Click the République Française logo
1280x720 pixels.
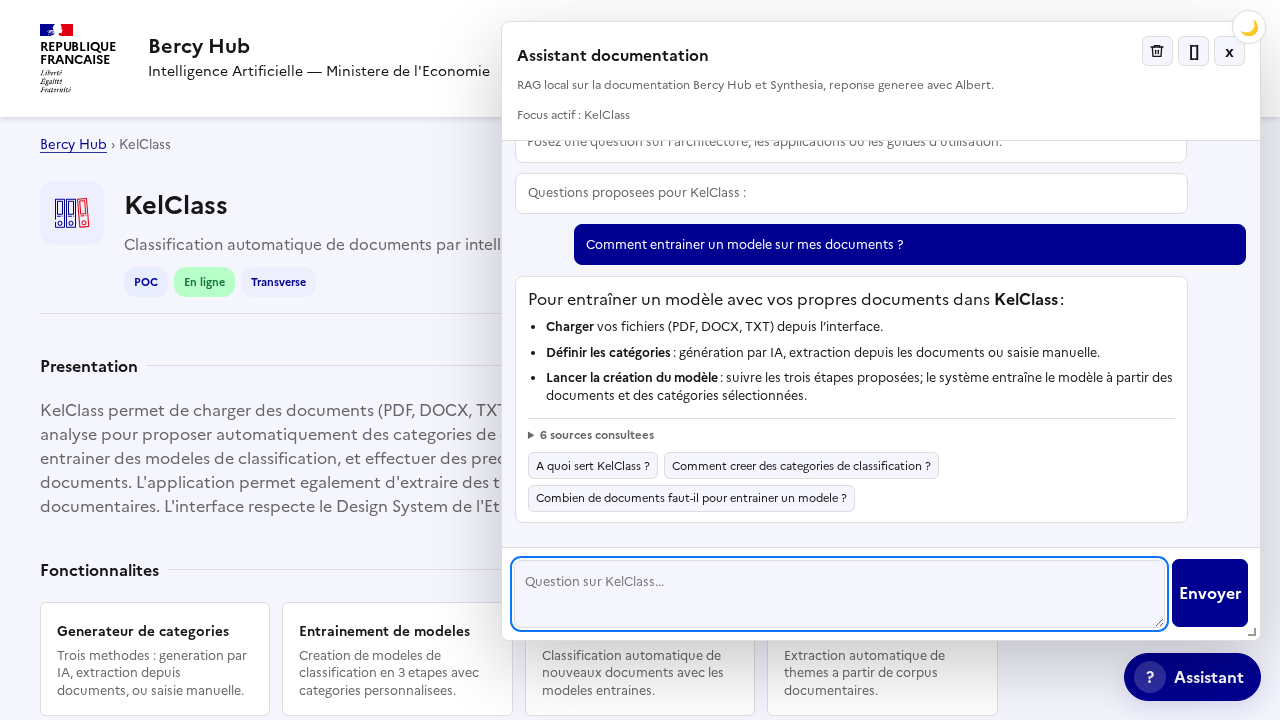pos(78,58)
